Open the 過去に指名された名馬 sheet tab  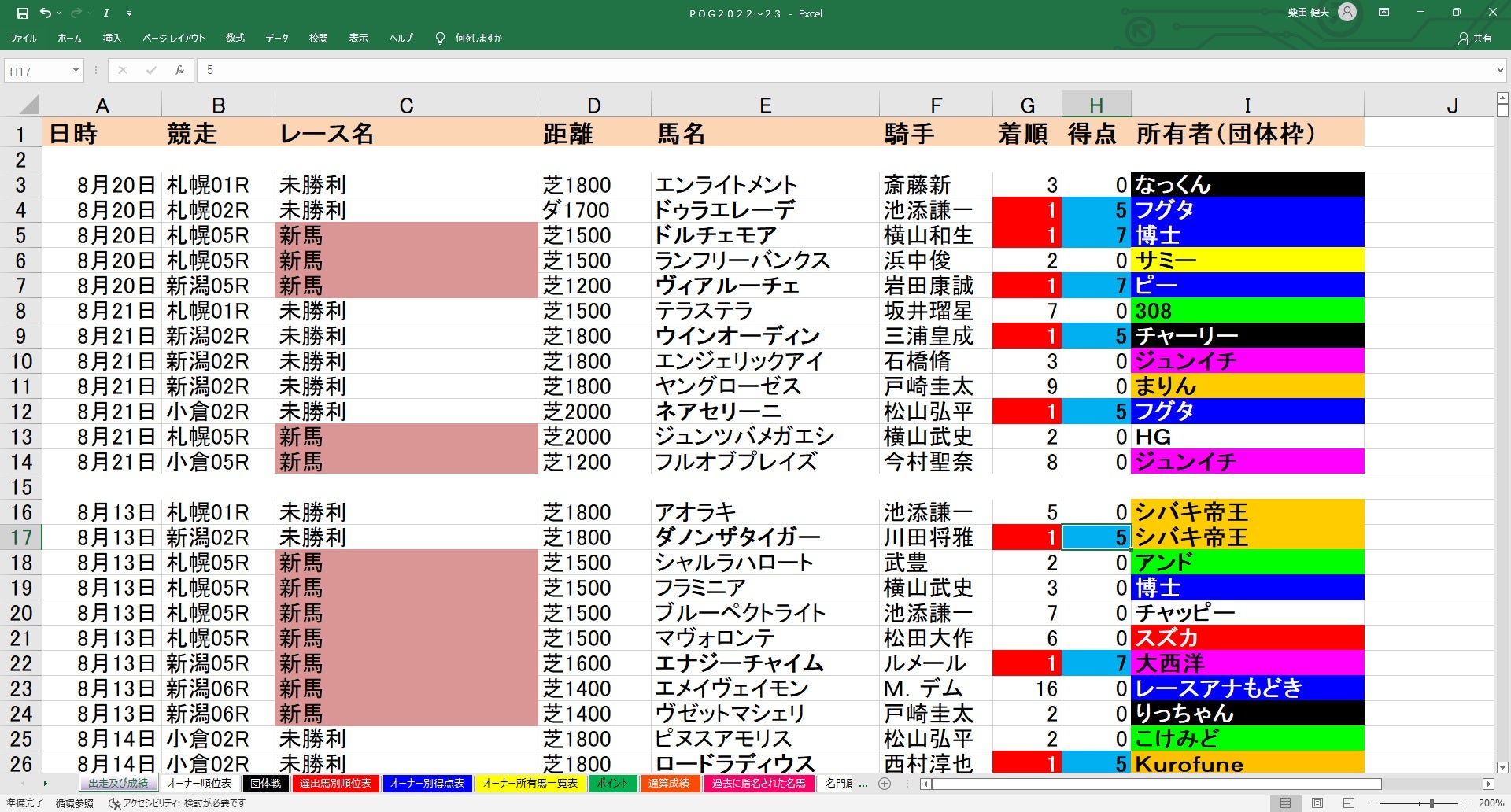click(759, 784)
